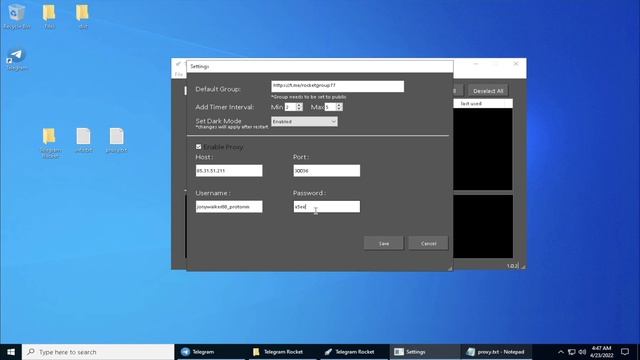This screenshot has width=640, height=360.
Task: Click the Settings dialog title bar
Action: (x=320, y=66)
